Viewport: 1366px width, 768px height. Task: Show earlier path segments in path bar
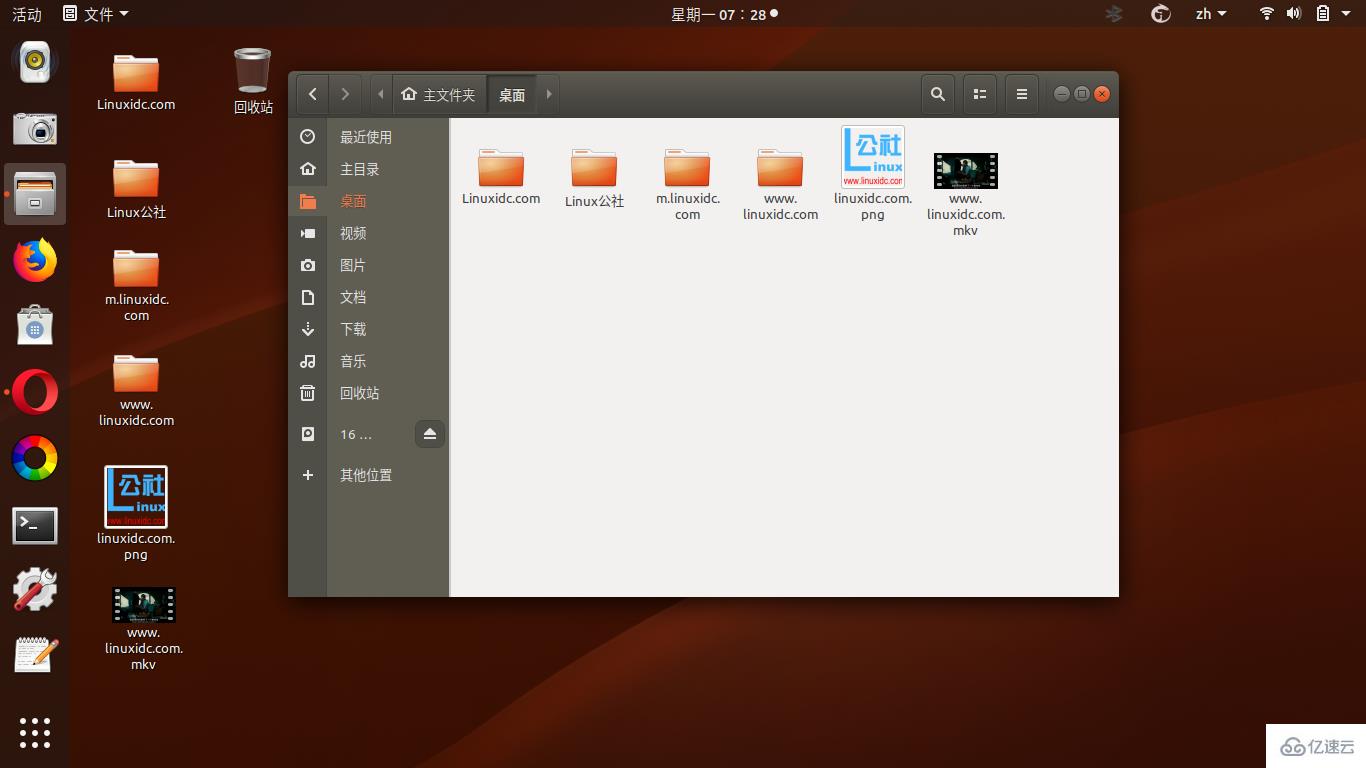(x=381, y=94)
